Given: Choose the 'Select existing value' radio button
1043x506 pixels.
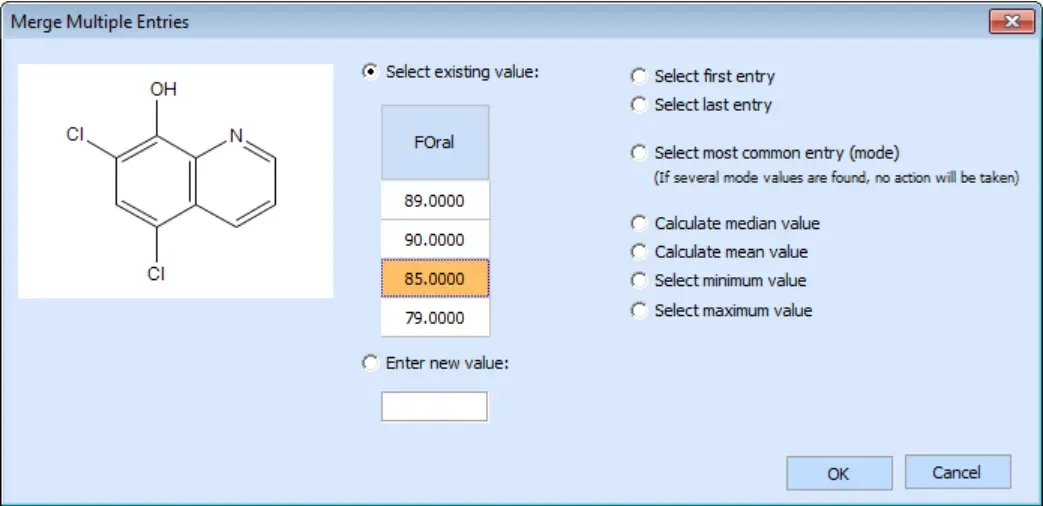Looking at the screenshot, I should 371,71.
